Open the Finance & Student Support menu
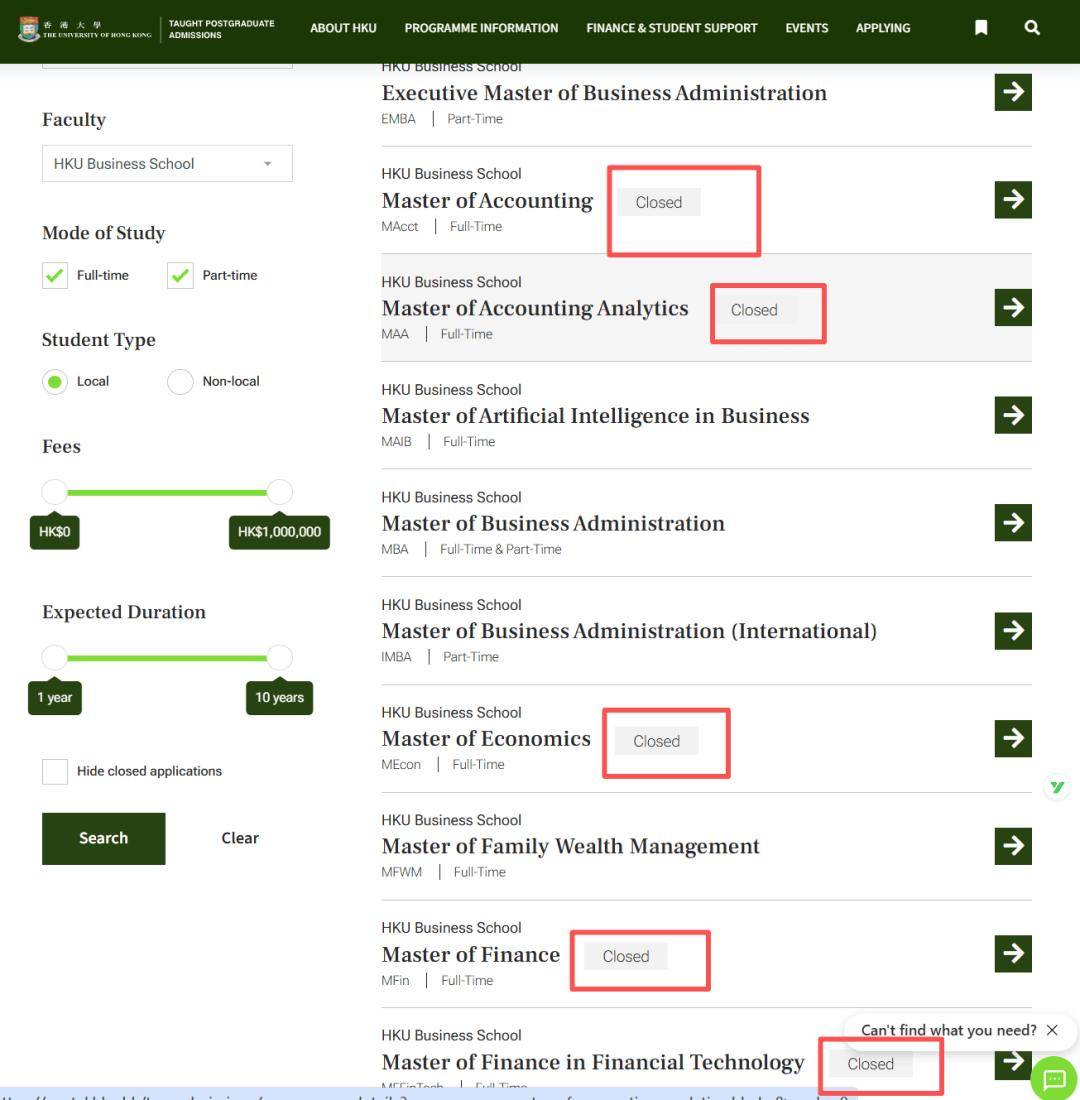Screen dimensions: 1080x1100 pos(672,28)
